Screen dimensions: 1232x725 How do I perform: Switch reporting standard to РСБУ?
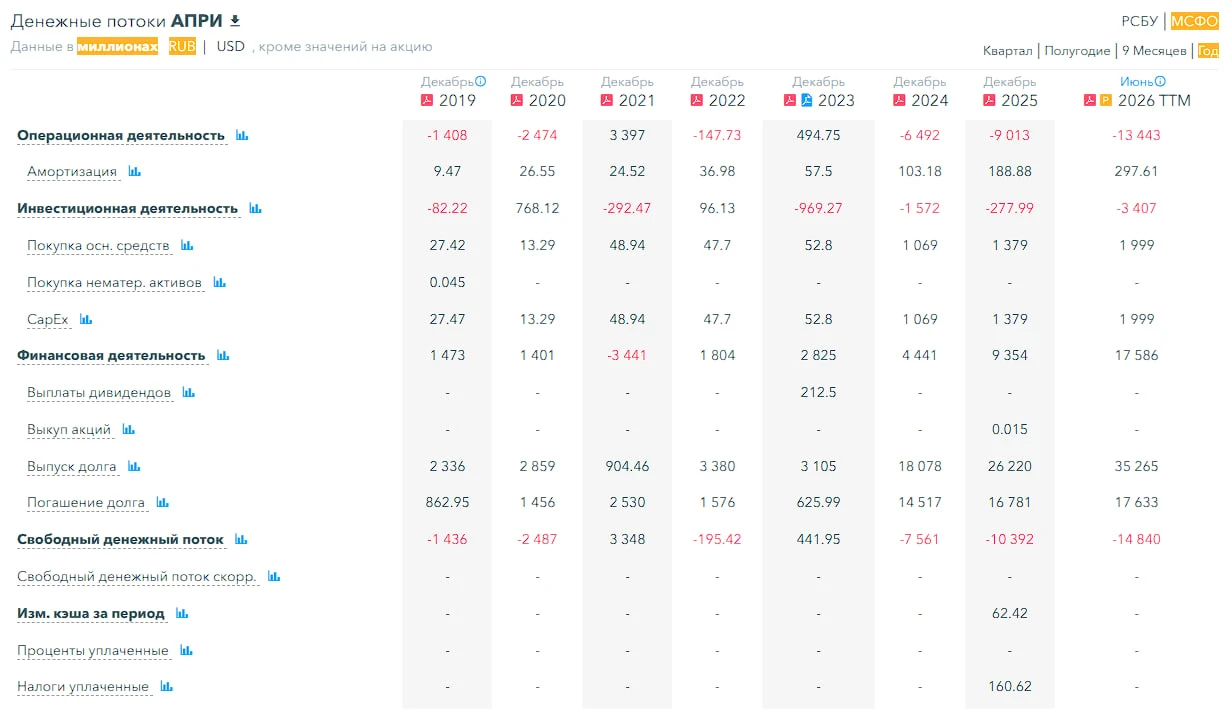(1139, 21)
